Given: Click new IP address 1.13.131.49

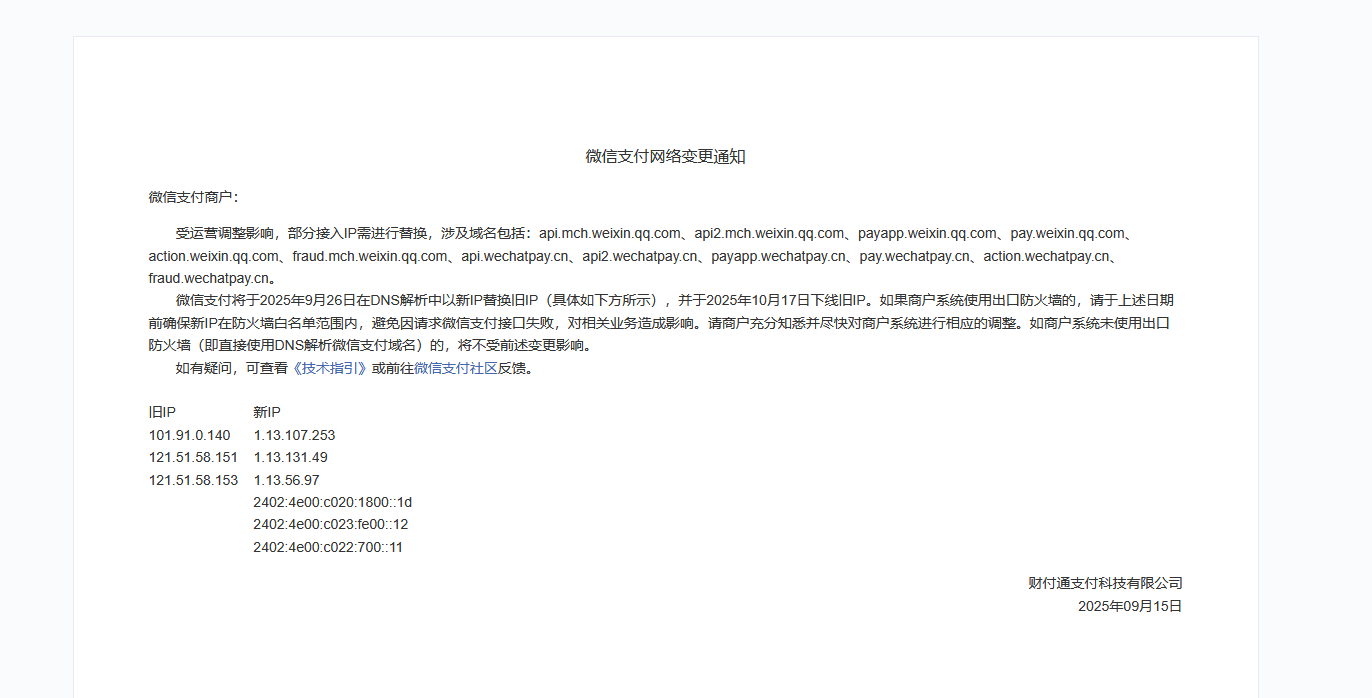Looking at the screenshot, I should 290,457.
